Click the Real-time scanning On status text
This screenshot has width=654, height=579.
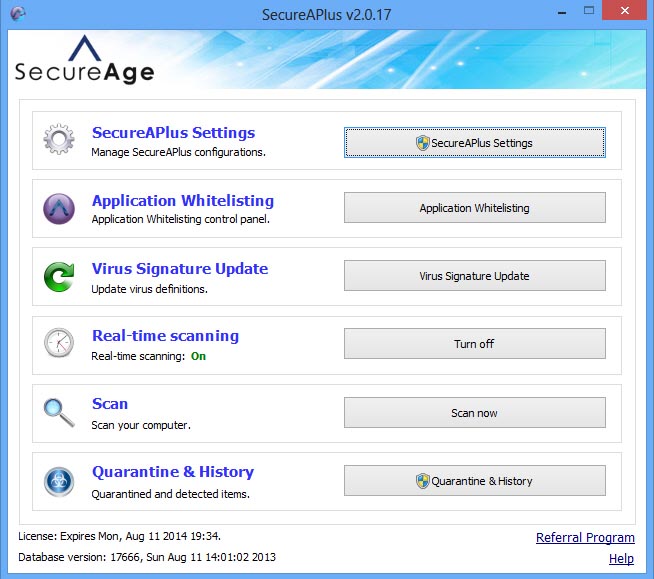pos(198,356)
